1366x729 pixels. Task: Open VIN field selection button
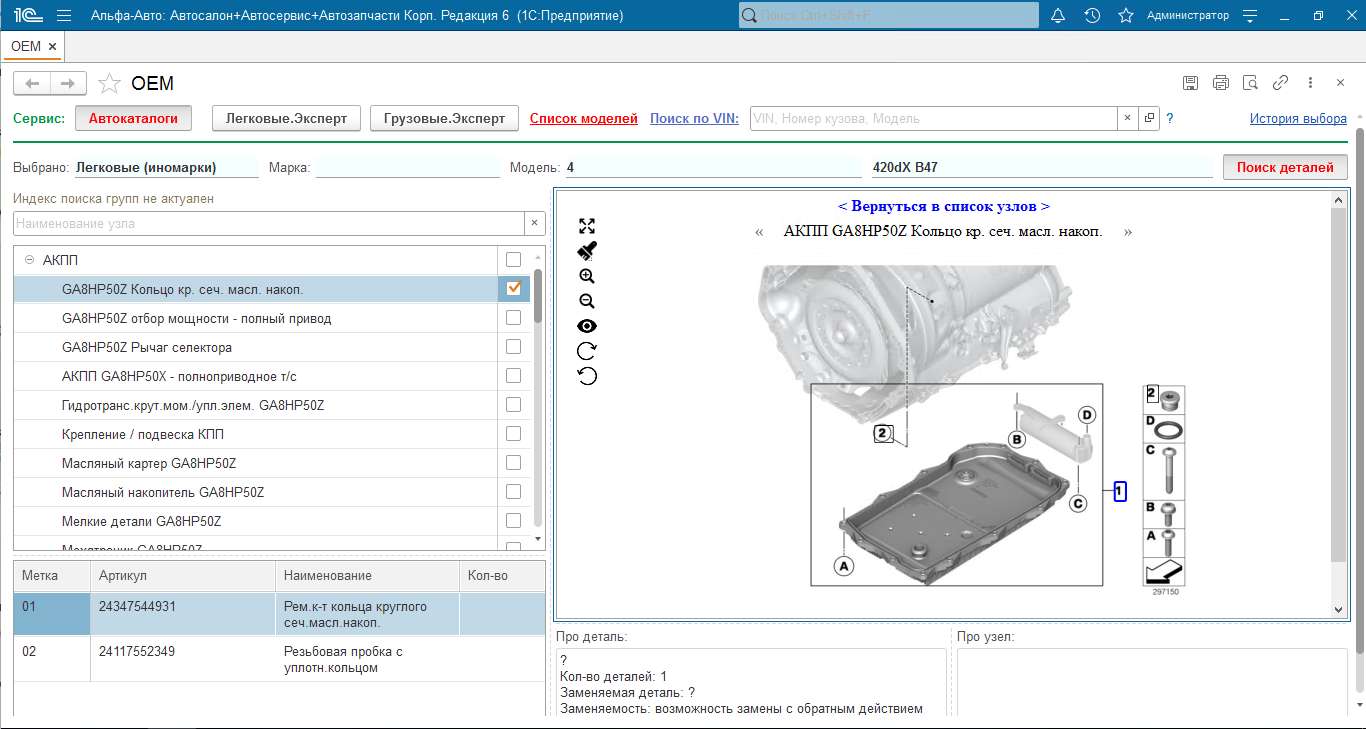pyautogui.click(x=1149, y=118)
